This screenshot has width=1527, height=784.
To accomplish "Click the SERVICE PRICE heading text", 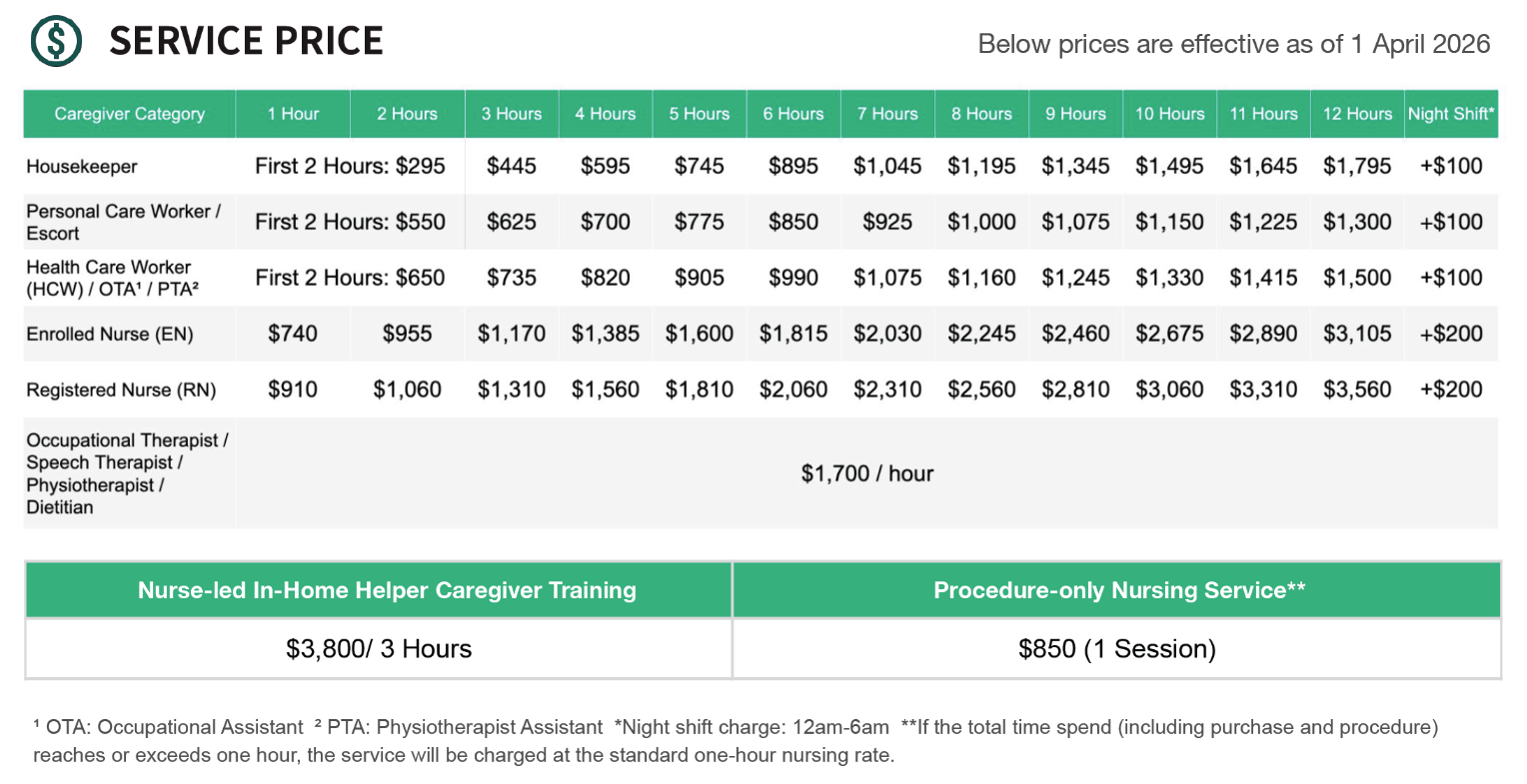I will pos(246,41).
